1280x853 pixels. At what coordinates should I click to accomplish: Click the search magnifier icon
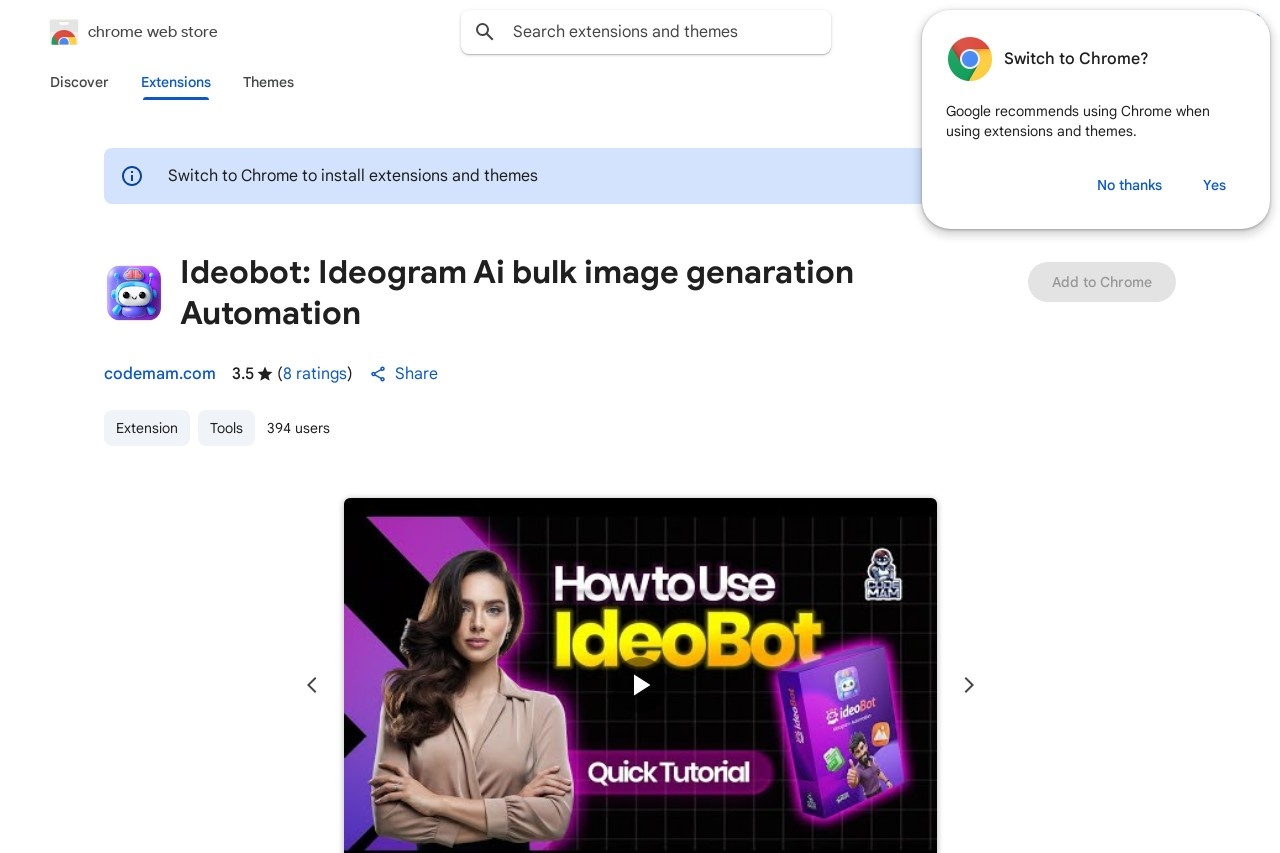[x=485, y=32]
